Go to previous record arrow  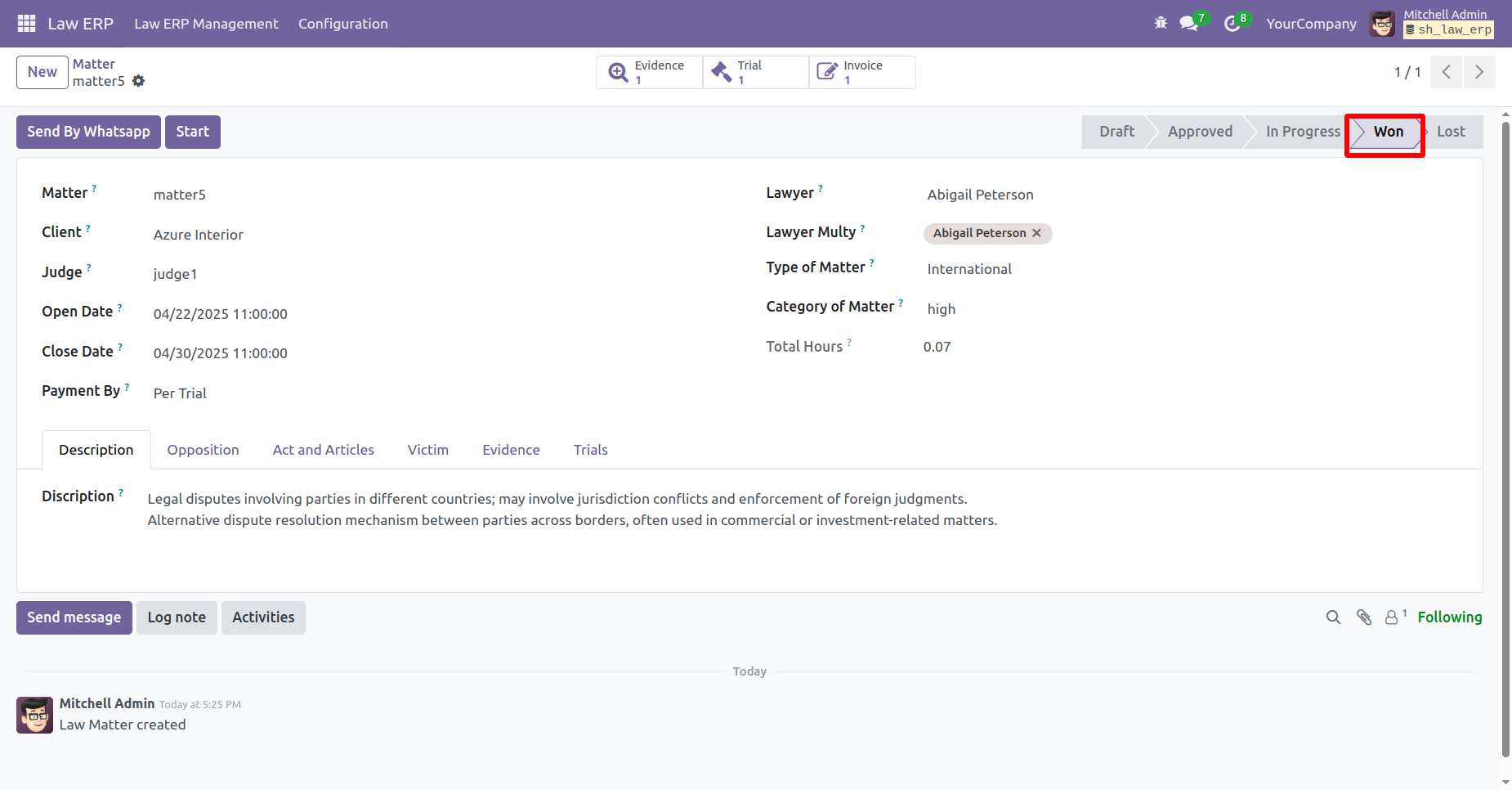pyautogui.click(x=1447, y=72)
